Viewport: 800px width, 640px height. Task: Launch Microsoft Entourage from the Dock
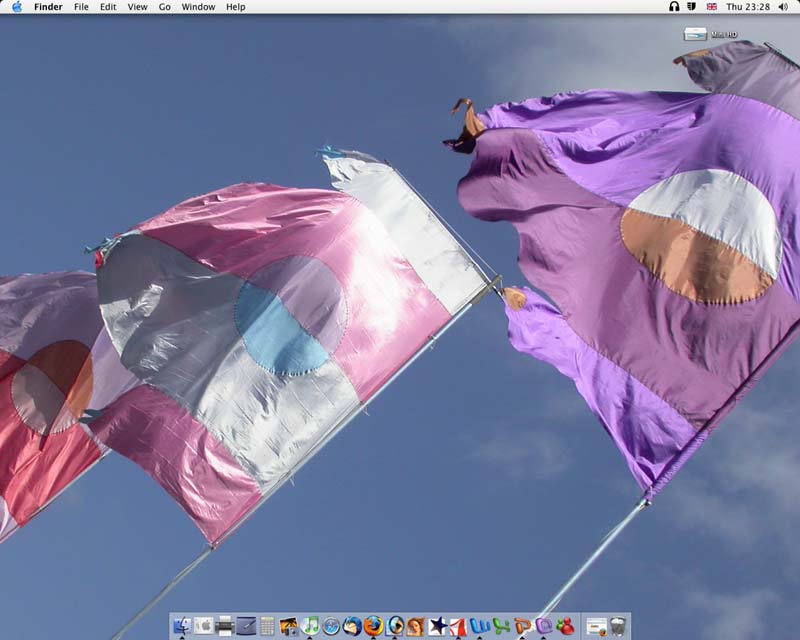point(543,626)
